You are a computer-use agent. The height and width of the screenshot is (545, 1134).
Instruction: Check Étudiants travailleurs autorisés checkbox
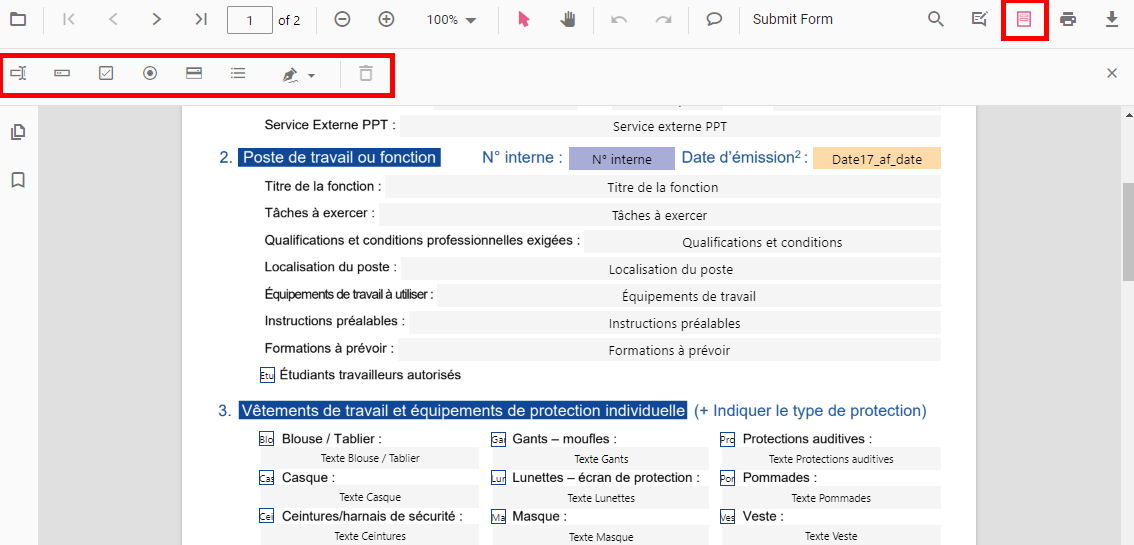click(x=268, y=374)
